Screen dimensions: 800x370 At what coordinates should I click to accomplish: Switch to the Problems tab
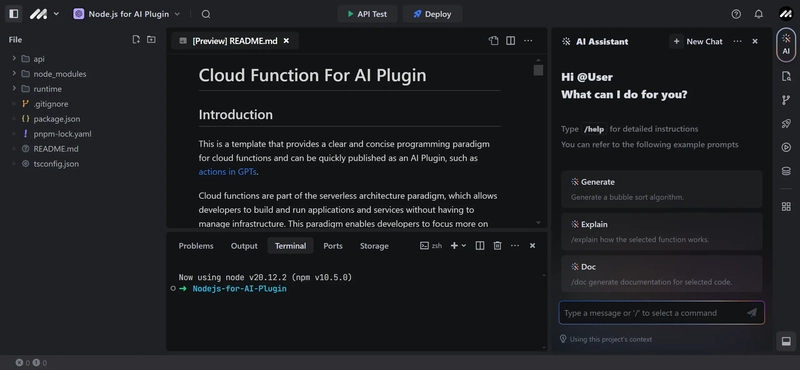(x=196, y=245)
